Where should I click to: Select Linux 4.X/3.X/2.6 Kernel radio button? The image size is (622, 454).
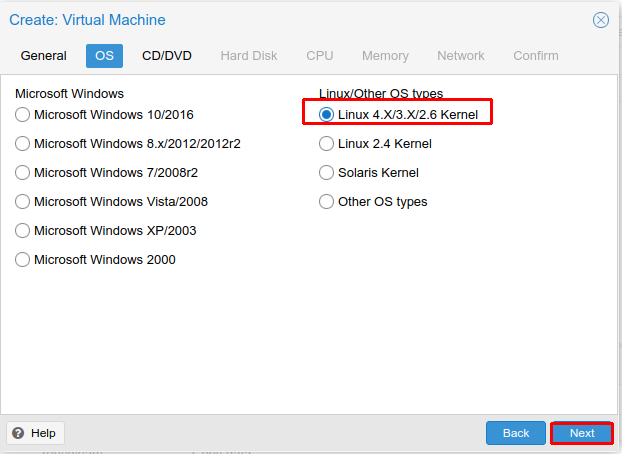coord(326,115)
